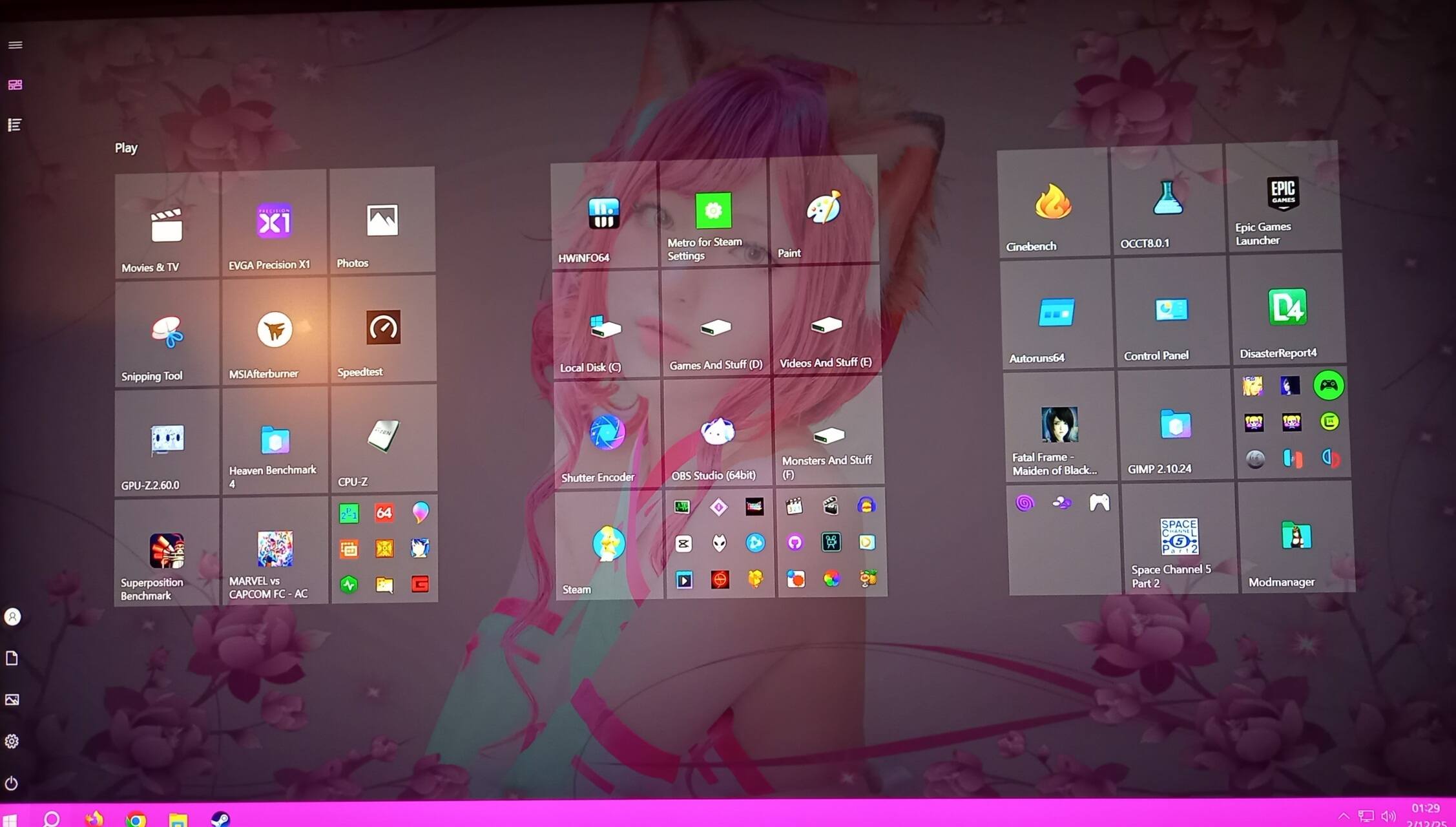Launch Shutter Encoder

[608, 434]
